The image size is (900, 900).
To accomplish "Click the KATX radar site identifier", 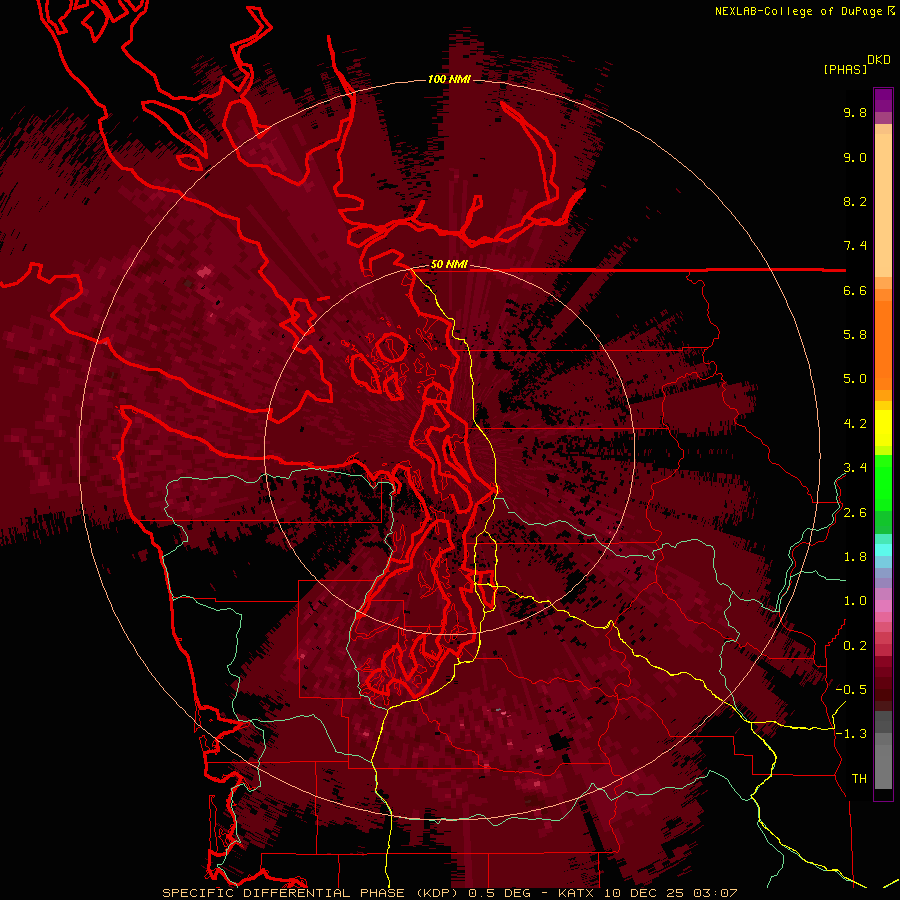I will (x=576, y=893).
